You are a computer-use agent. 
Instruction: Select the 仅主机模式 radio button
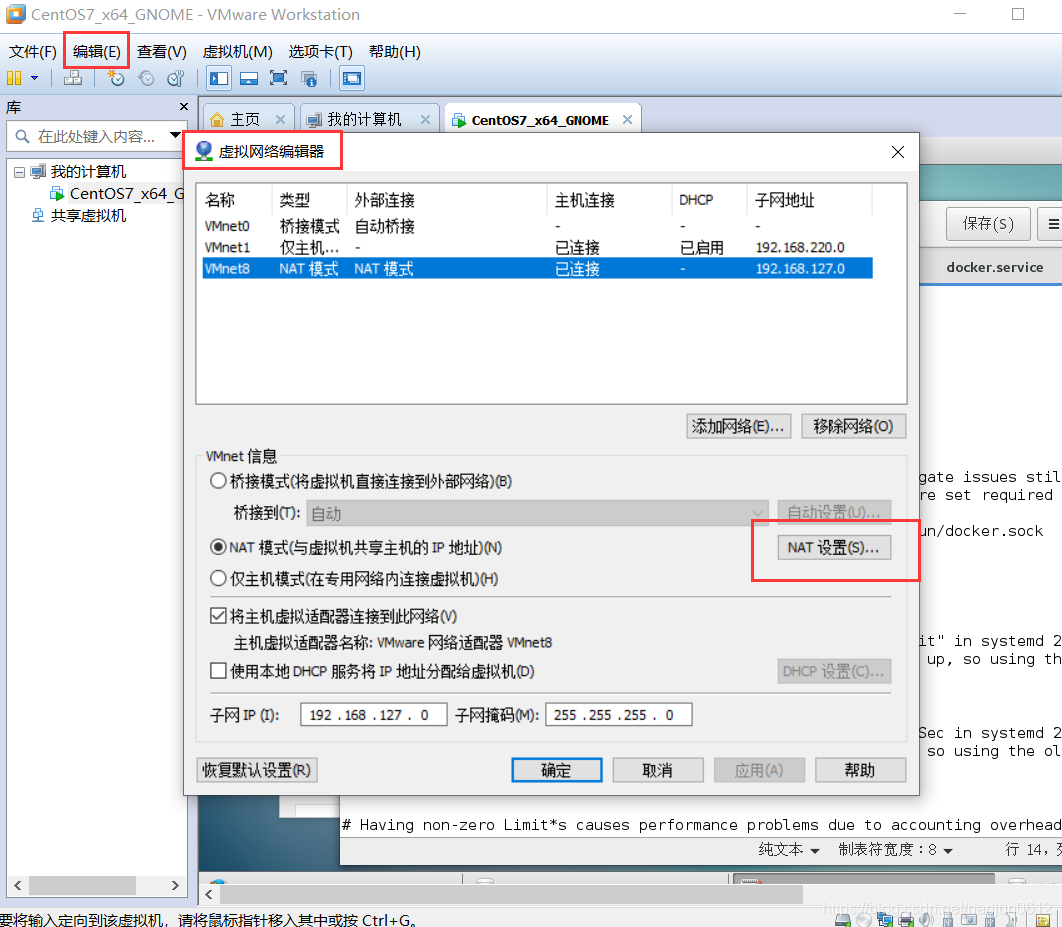pos(218,579)
